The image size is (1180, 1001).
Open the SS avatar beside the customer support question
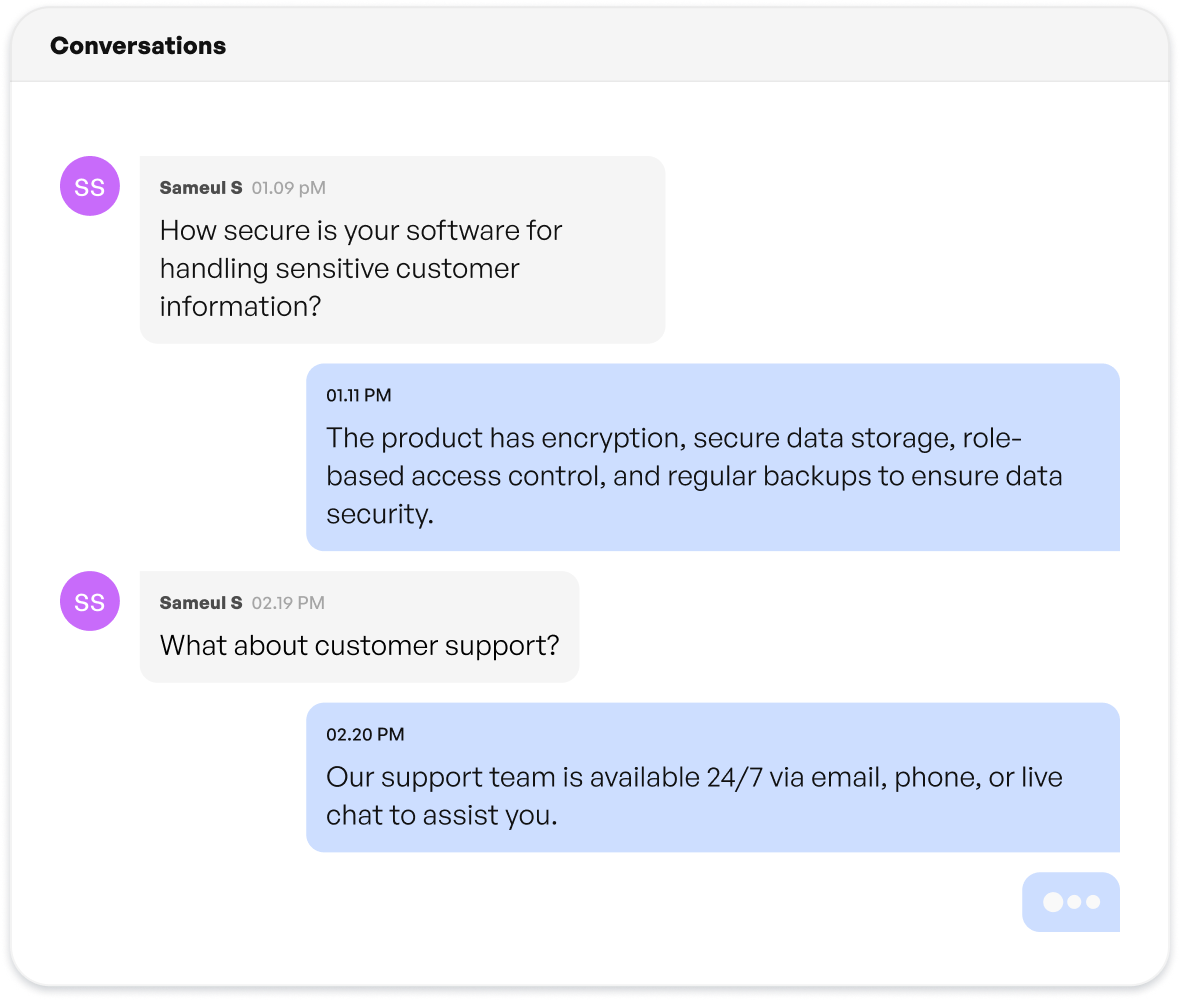tap(90, 601)
